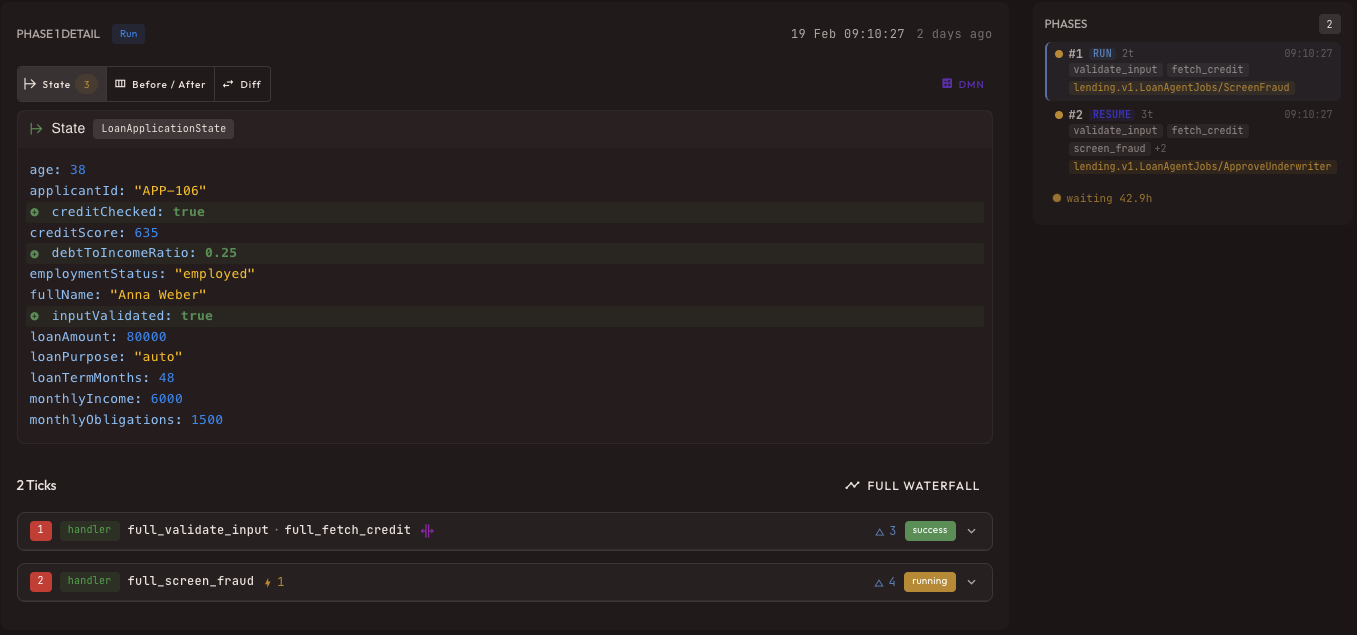This screenshot has width=1357, height=635.
Task: Toggle the creditChecked diff marker
Action: 36,211
